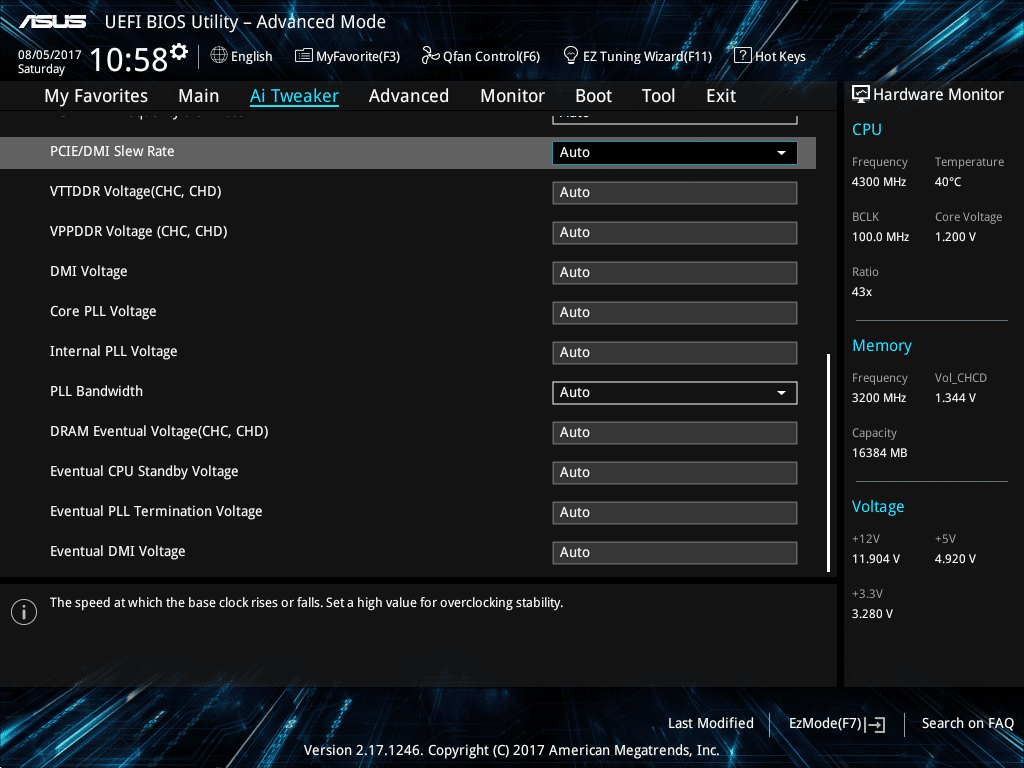Click the Core Voltage value 1.200 V
This screenshot has width=1024, height=768.
(955, 236)
